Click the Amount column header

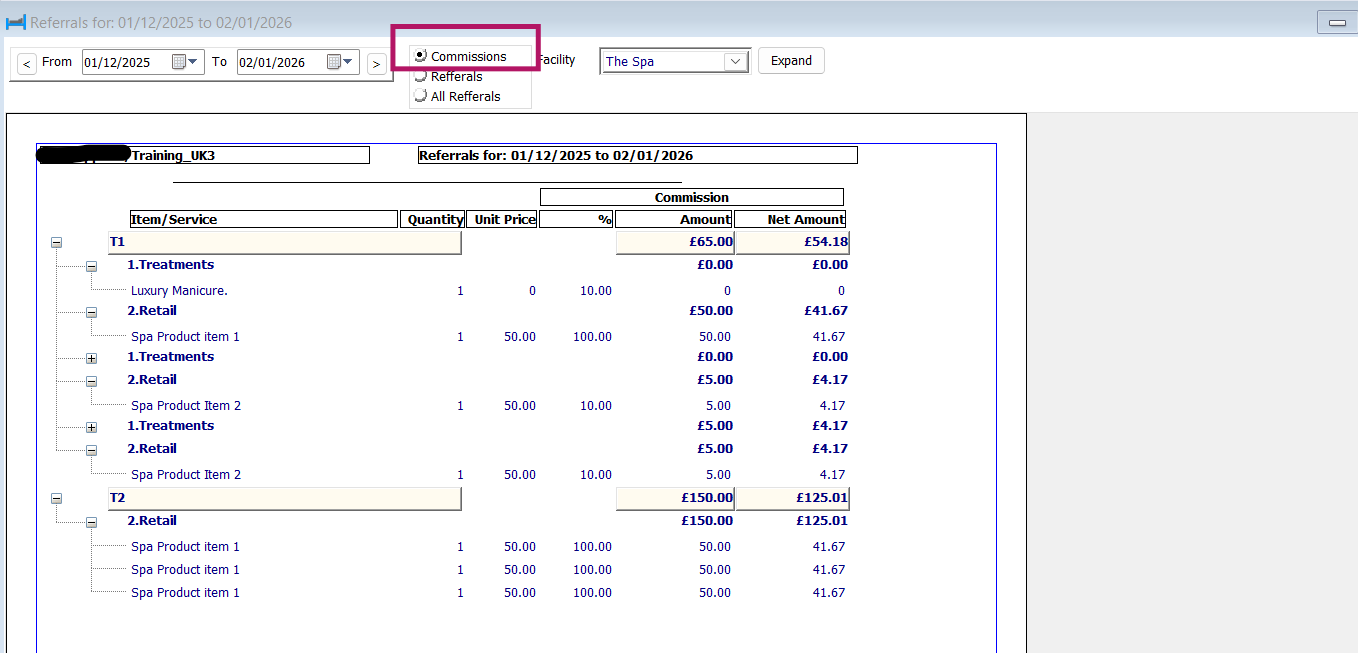674,219
